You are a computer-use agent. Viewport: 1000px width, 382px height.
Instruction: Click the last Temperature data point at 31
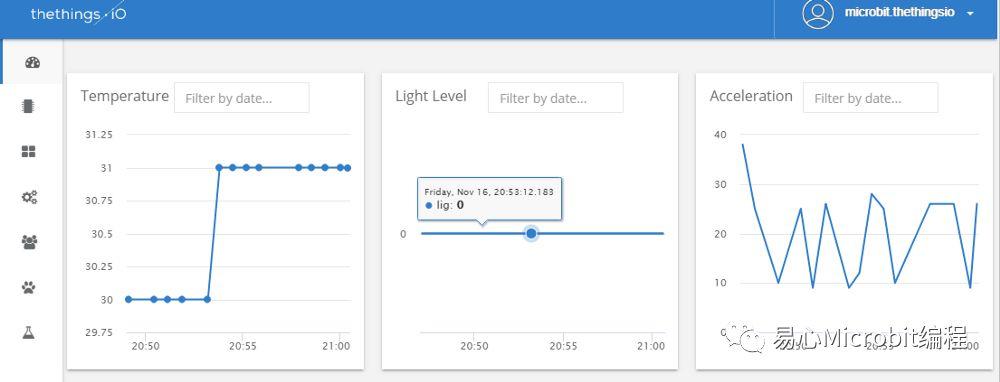tap(348, 168)
